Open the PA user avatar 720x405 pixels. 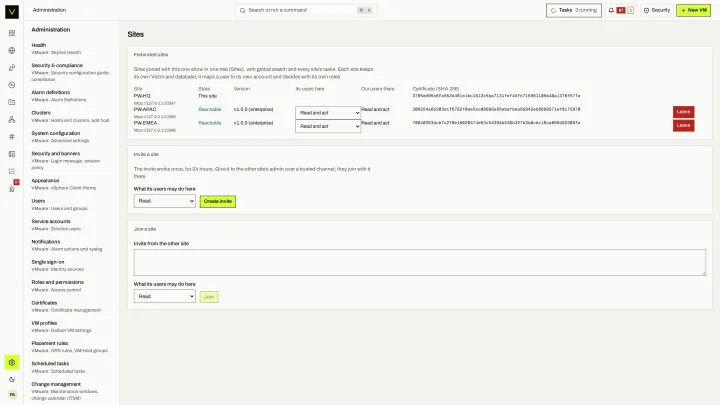coord(12,394)
